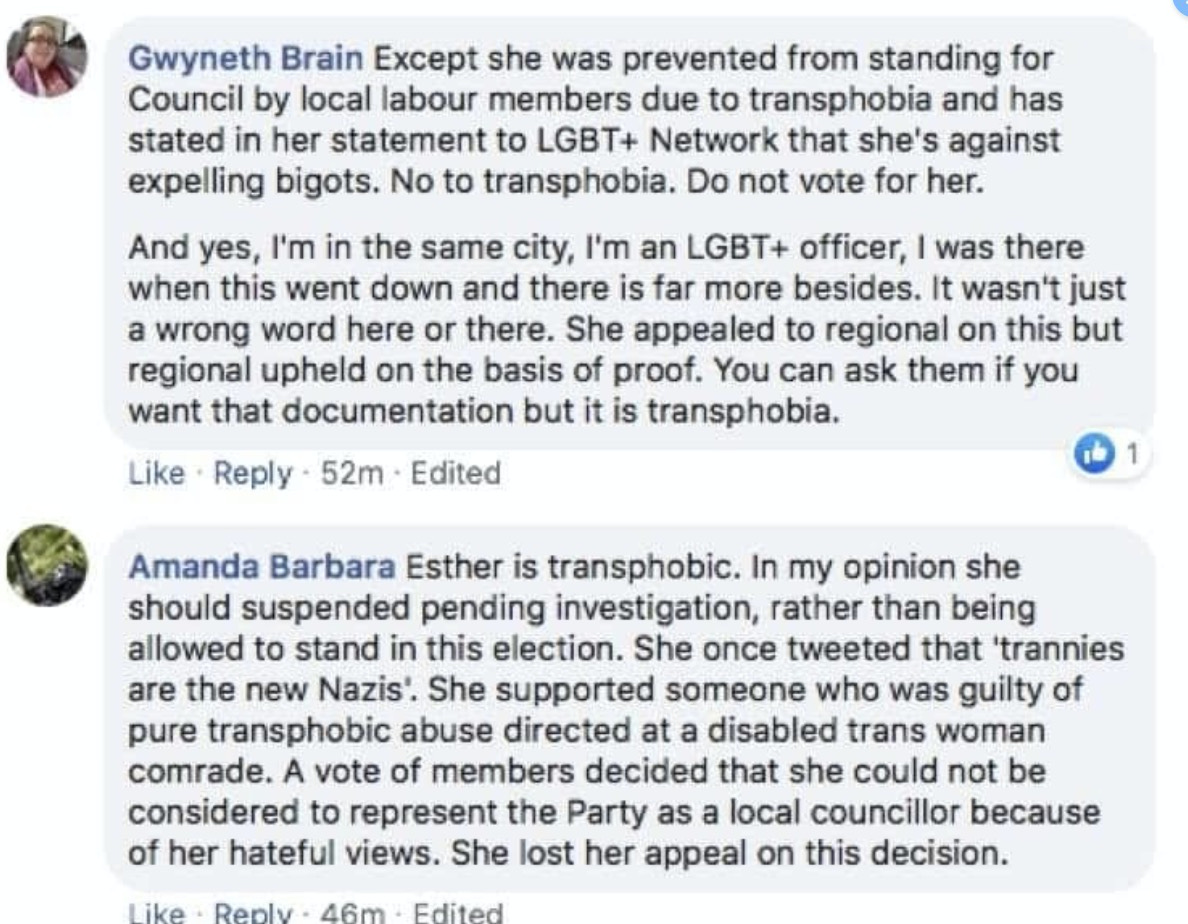1188x924 pixels.
Task: Click the text body of Amanda's comment
Action: (626, 710)
